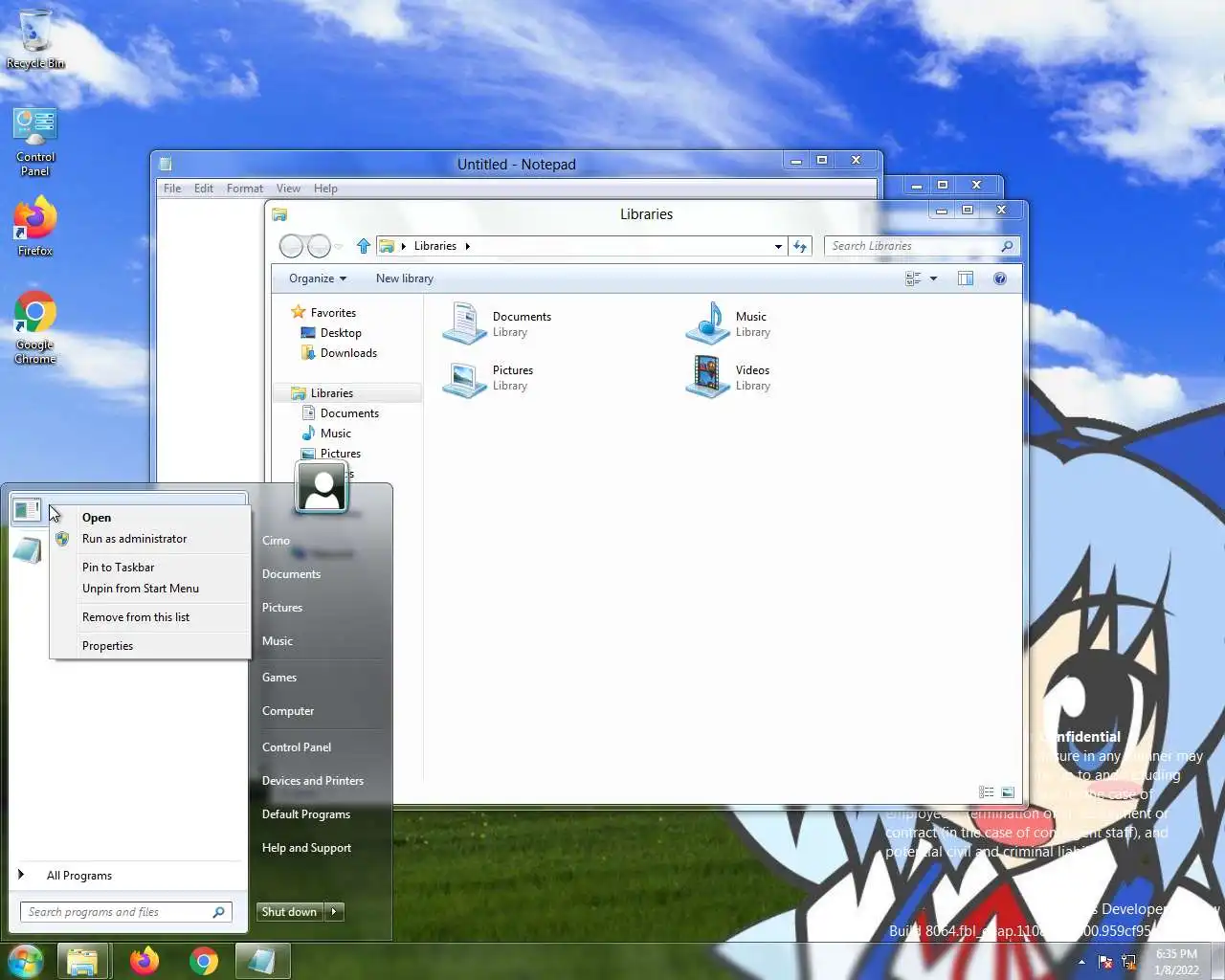Open Notepad's Format menu
1225x980 pixels.
click(245, 189)
